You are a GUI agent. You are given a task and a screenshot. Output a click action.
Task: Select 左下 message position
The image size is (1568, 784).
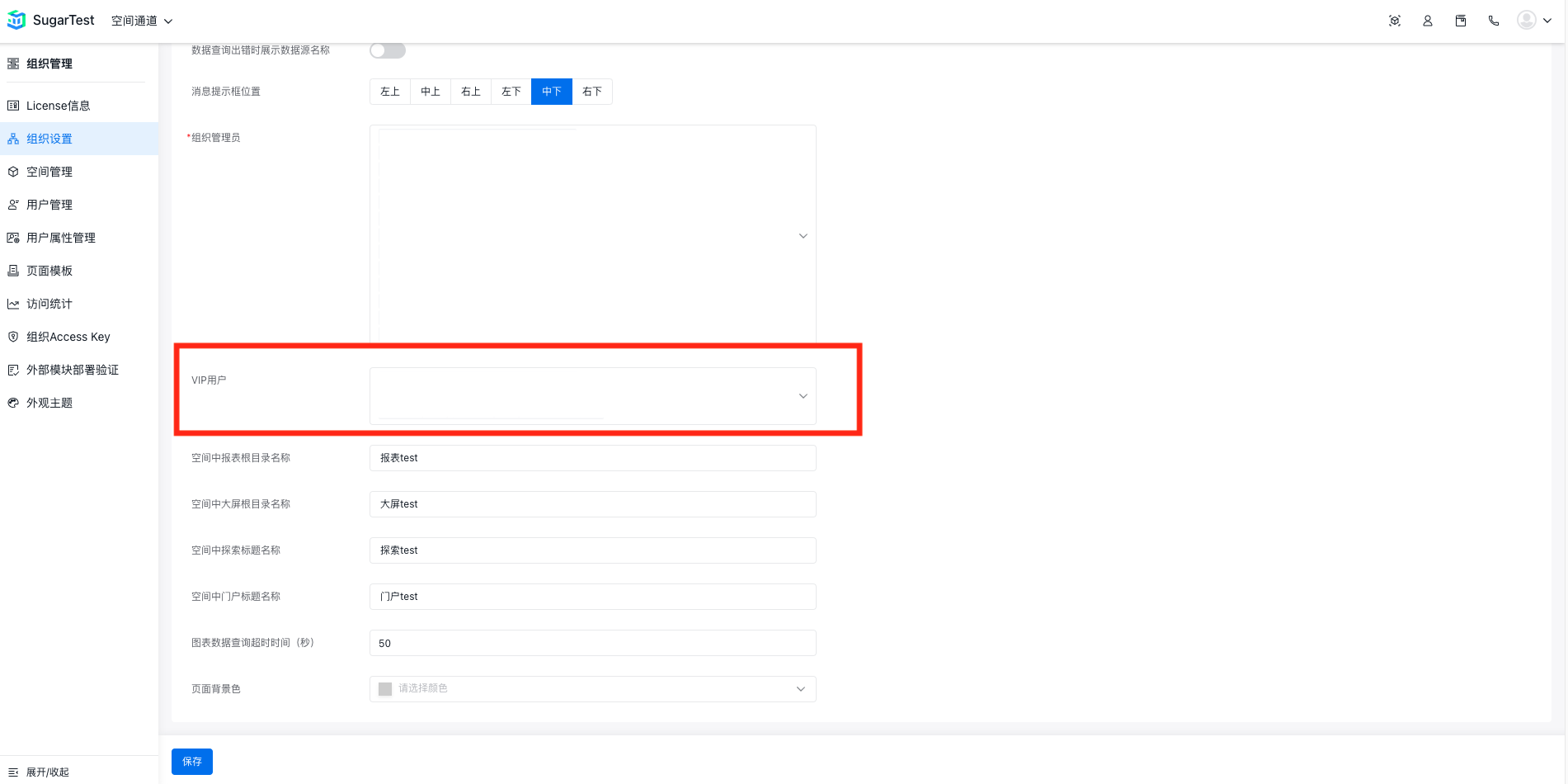click(511, 92)
